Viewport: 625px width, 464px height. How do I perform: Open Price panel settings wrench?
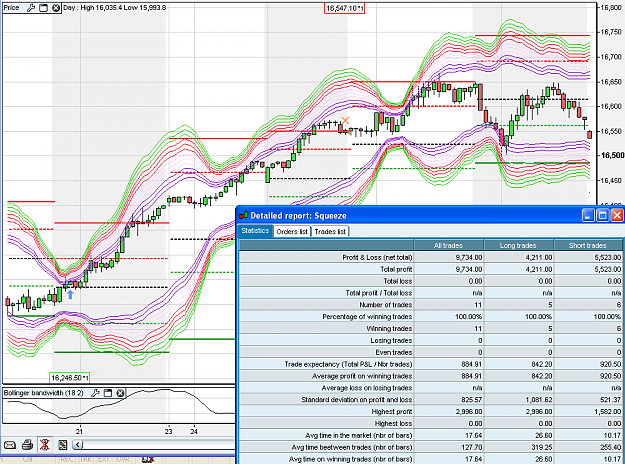(31, 8)
